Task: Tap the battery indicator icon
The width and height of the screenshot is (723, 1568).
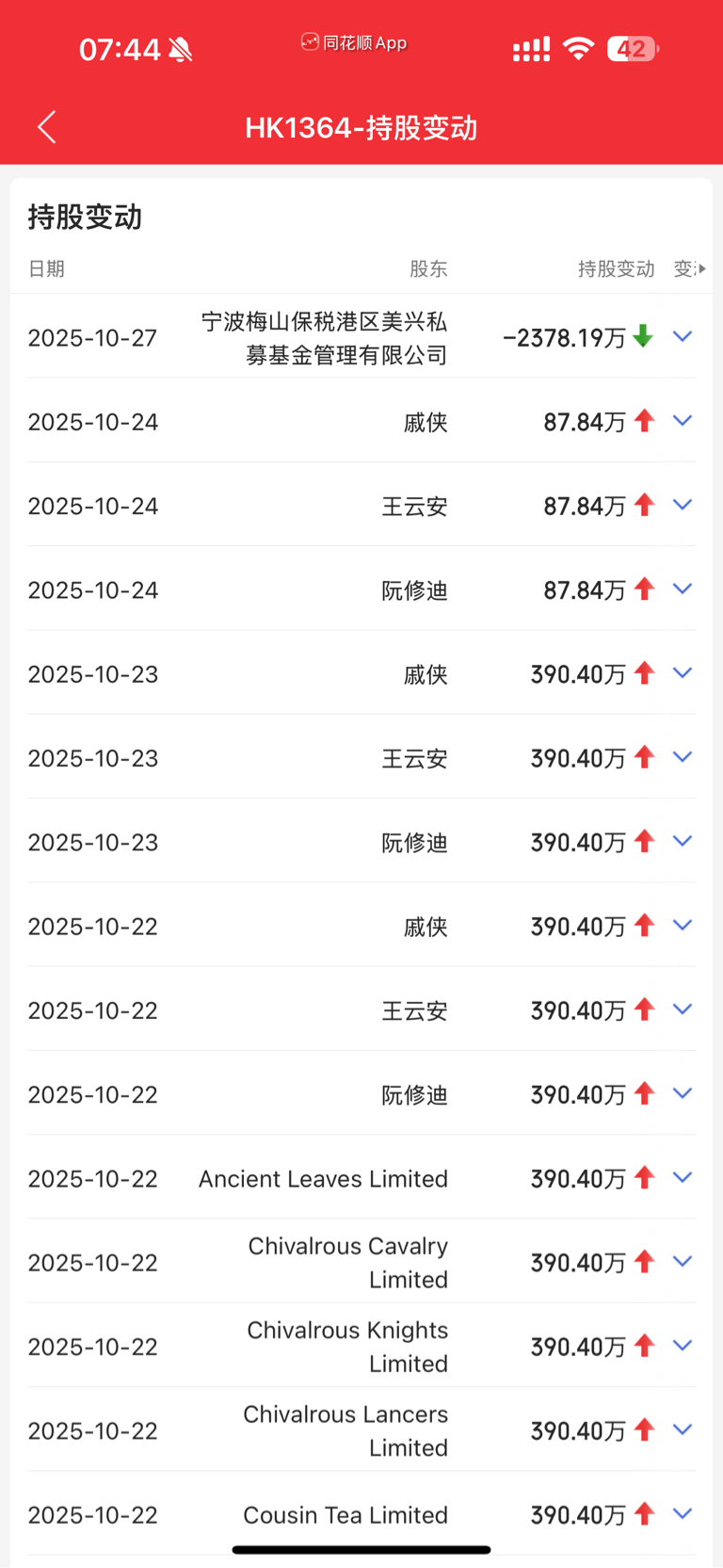Action: click(x=633, y=49)
